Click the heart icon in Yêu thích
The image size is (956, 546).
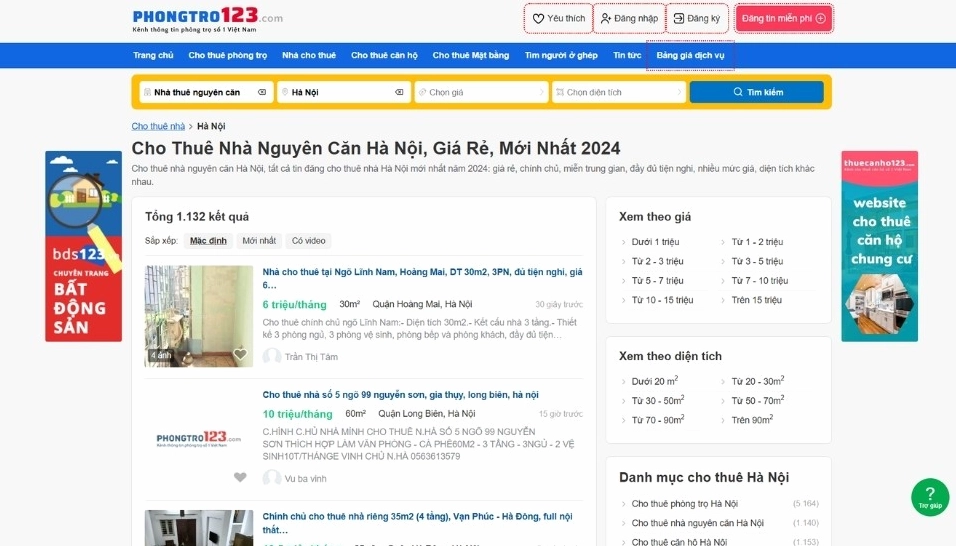(538, 19)
